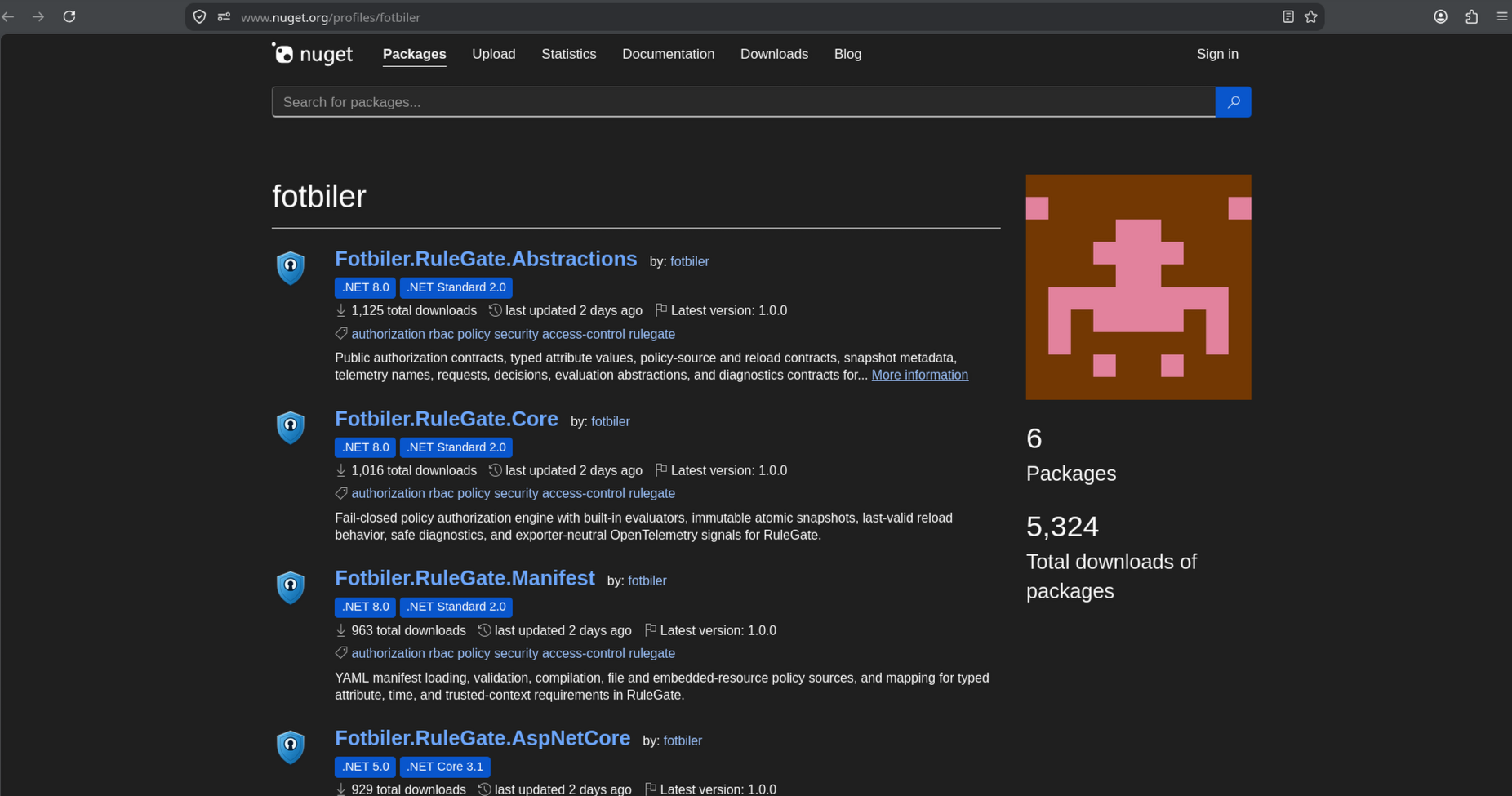Open the Packages nav tab
Image resolution: width=1512 pixels, height=796 pixels.
(415, 54)
